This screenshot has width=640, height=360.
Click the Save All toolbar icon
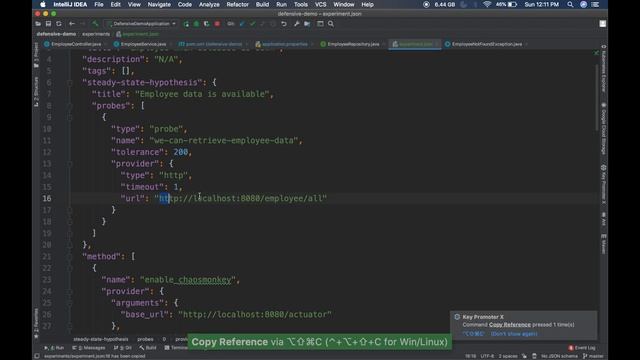[48, 24]
